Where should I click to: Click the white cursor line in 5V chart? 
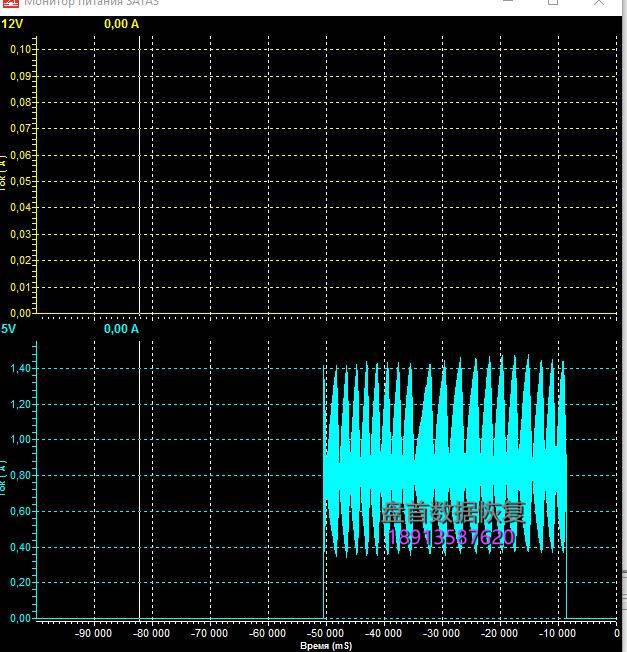point(139,480)
